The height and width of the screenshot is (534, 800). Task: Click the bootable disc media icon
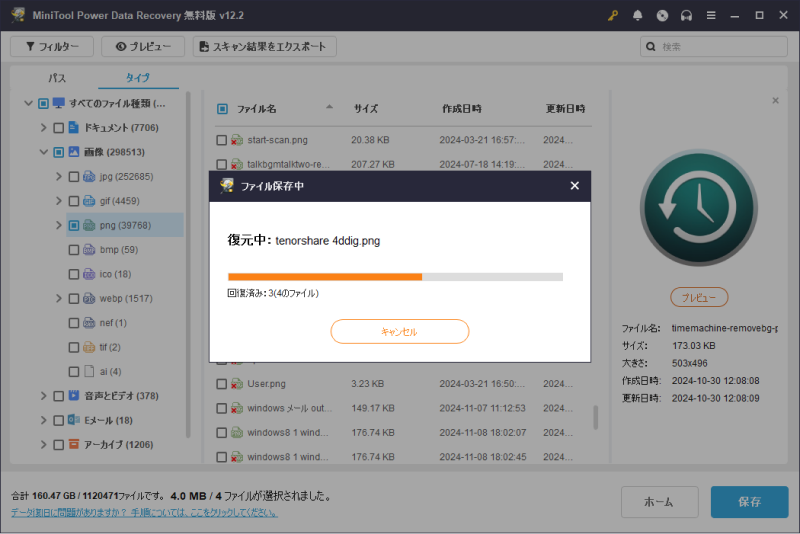[x=662, y=16]
